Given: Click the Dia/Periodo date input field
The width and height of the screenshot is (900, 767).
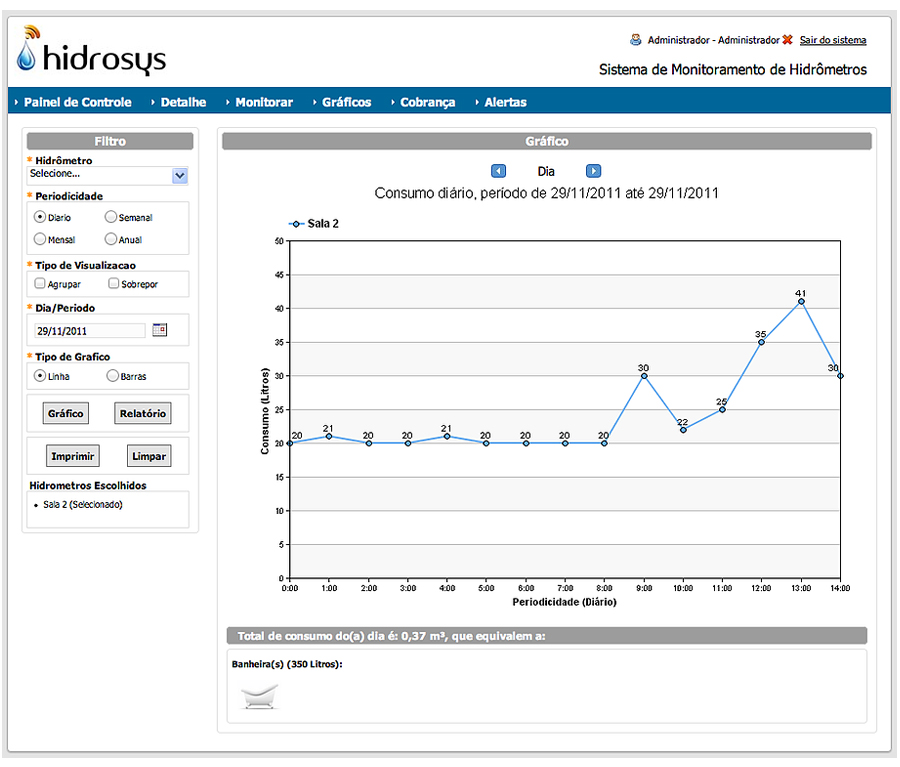Looking at the screenshot, I should [x=90, y=331].
